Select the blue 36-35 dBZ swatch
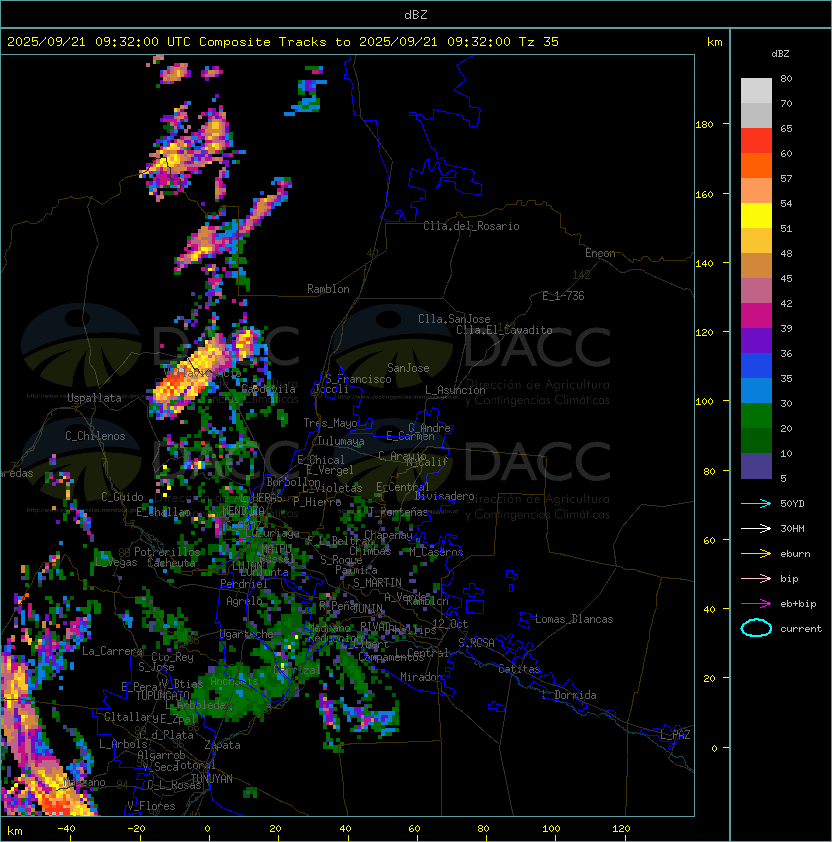832x842 pixels. tap(756, 366)
